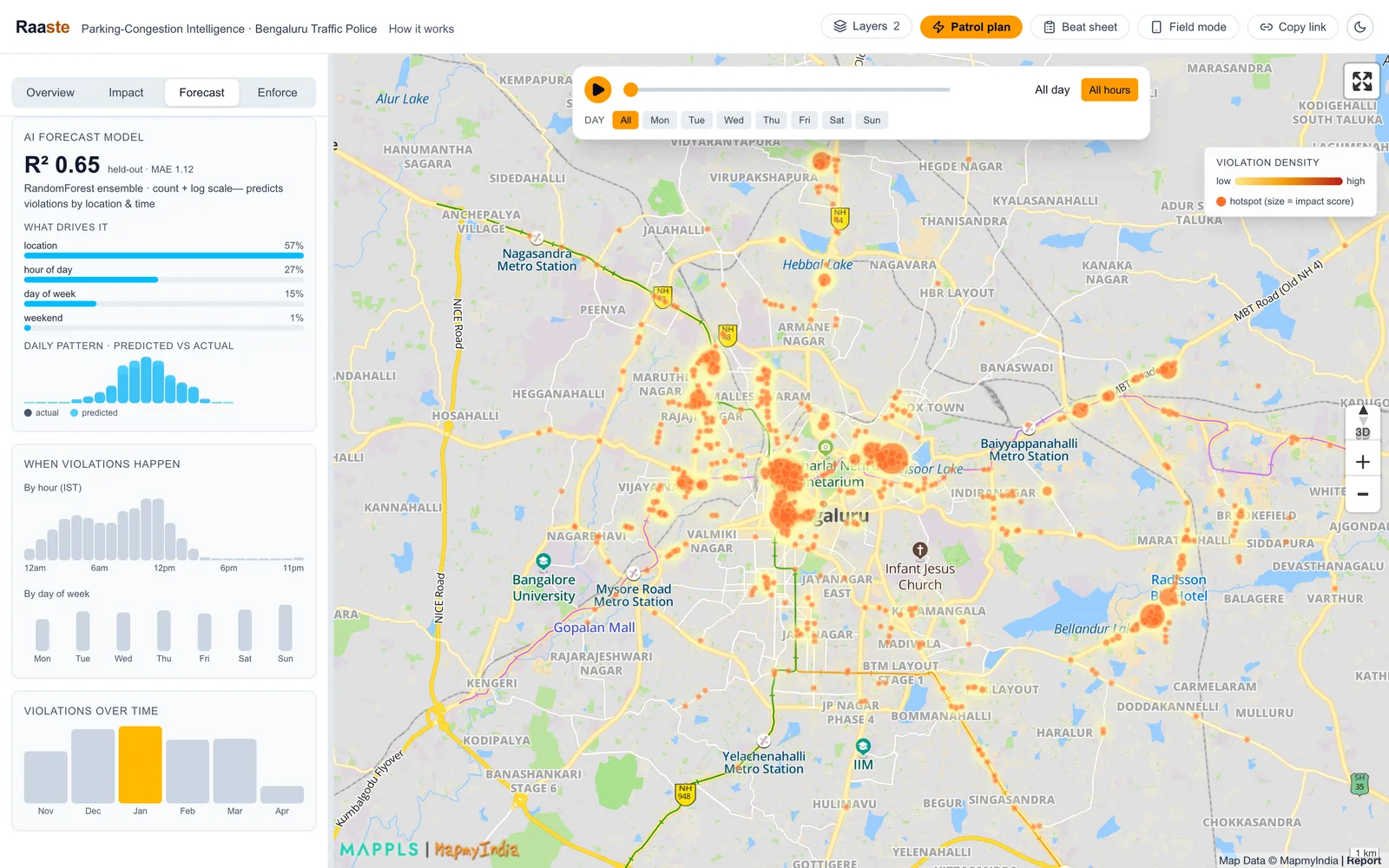Click the hour of day importance bar
The height and width of the screenshot is (868, 1389).
coord(164,279)
